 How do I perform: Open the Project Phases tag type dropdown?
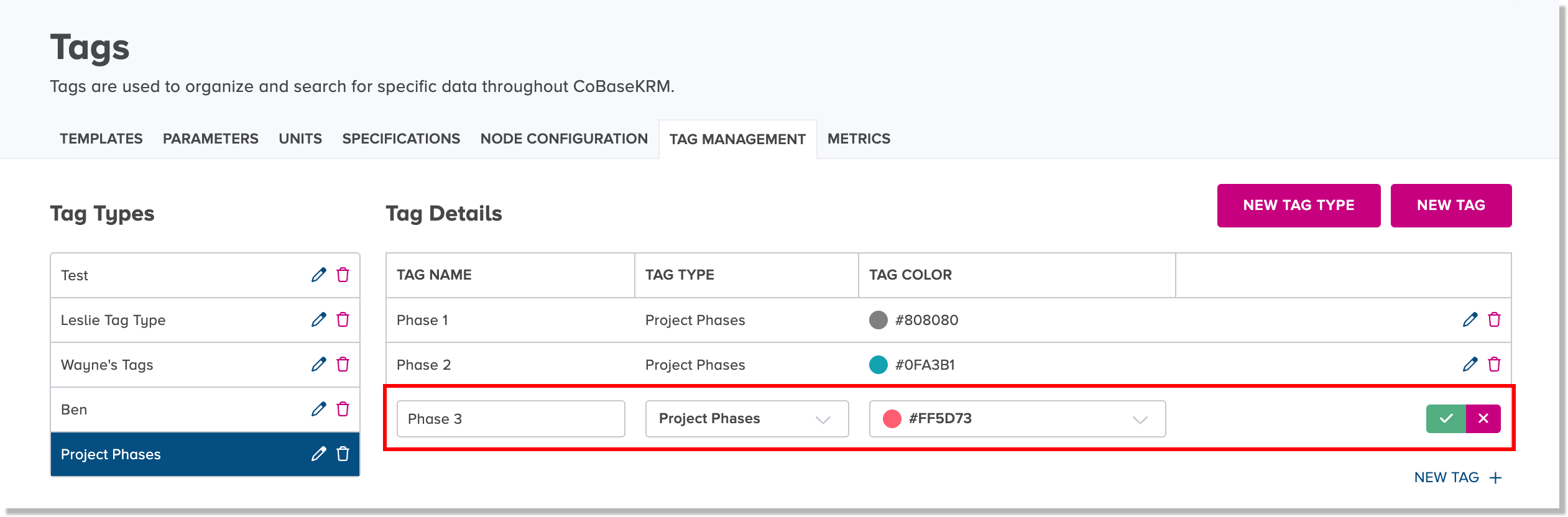[747, 419]
